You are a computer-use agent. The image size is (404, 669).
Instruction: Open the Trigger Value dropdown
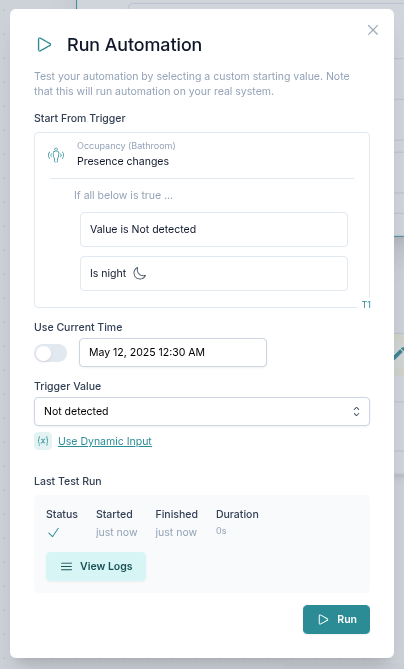click(202, 411)
